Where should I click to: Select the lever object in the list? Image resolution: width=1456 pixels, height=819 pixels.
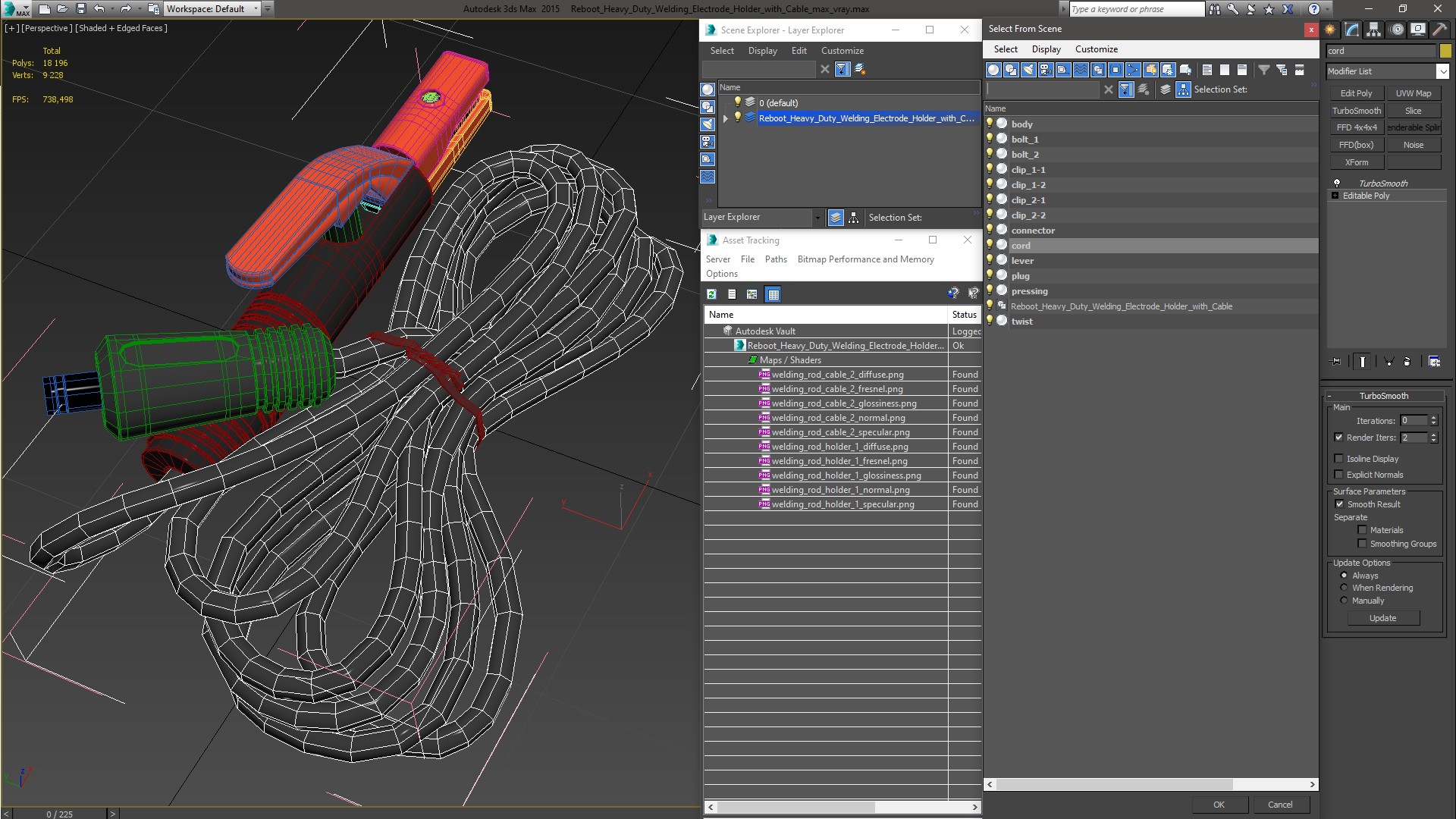point(1021,261)
